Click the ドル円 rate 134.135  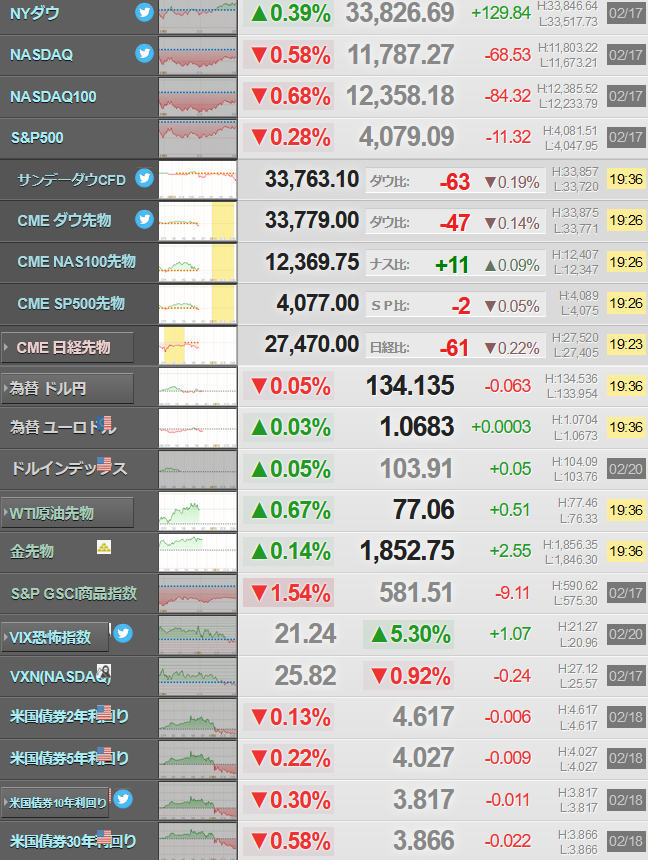pos(410,386)
